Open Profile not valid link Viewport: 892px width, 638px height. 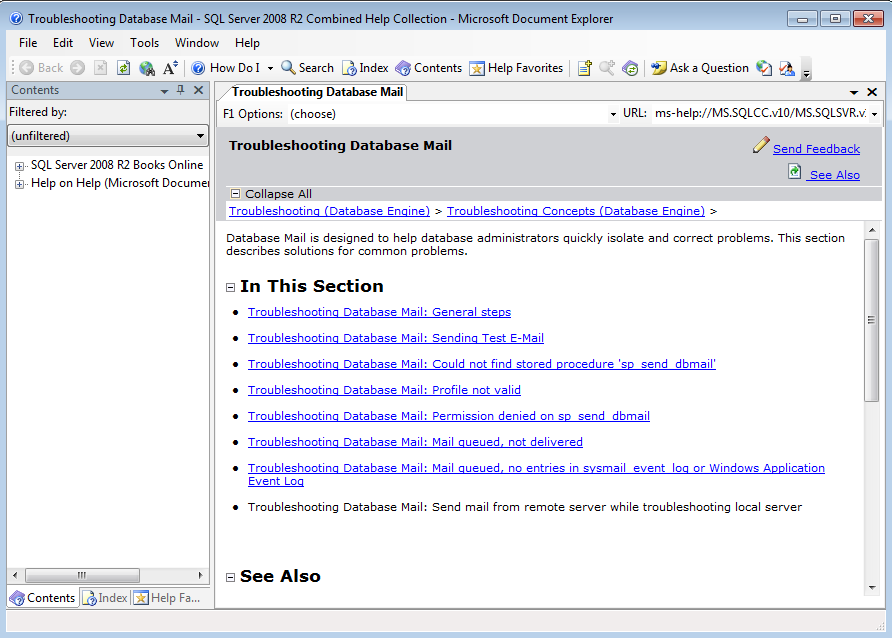pos(385,390)
